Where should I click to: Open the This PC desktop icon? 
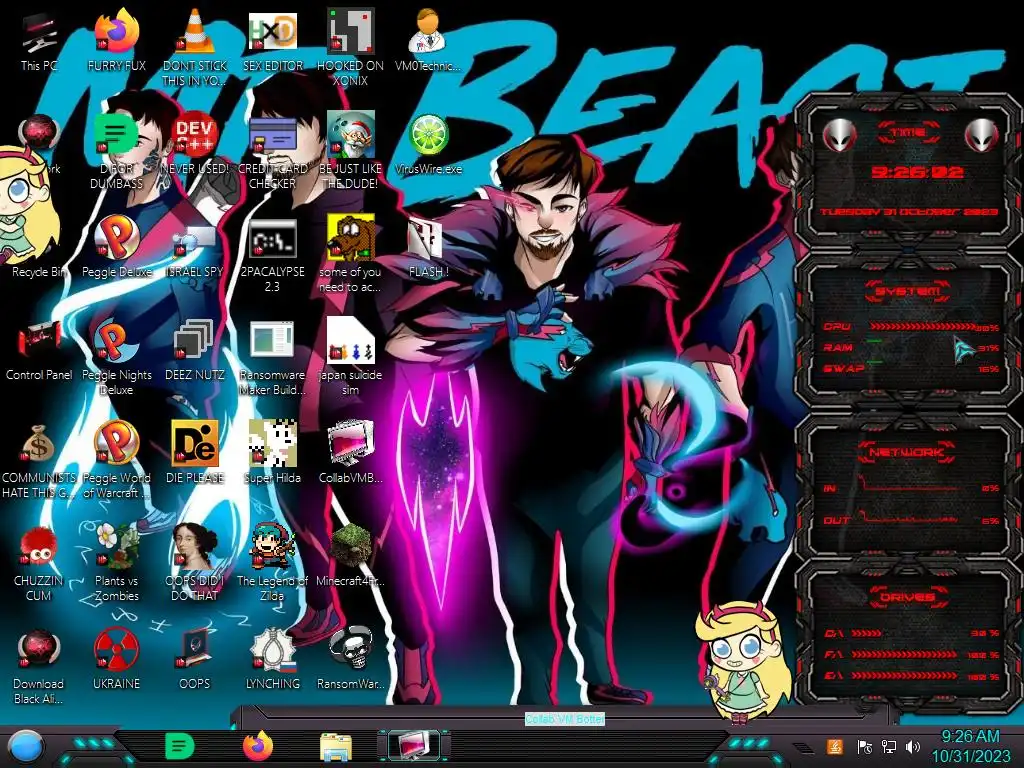coord(39,40)
